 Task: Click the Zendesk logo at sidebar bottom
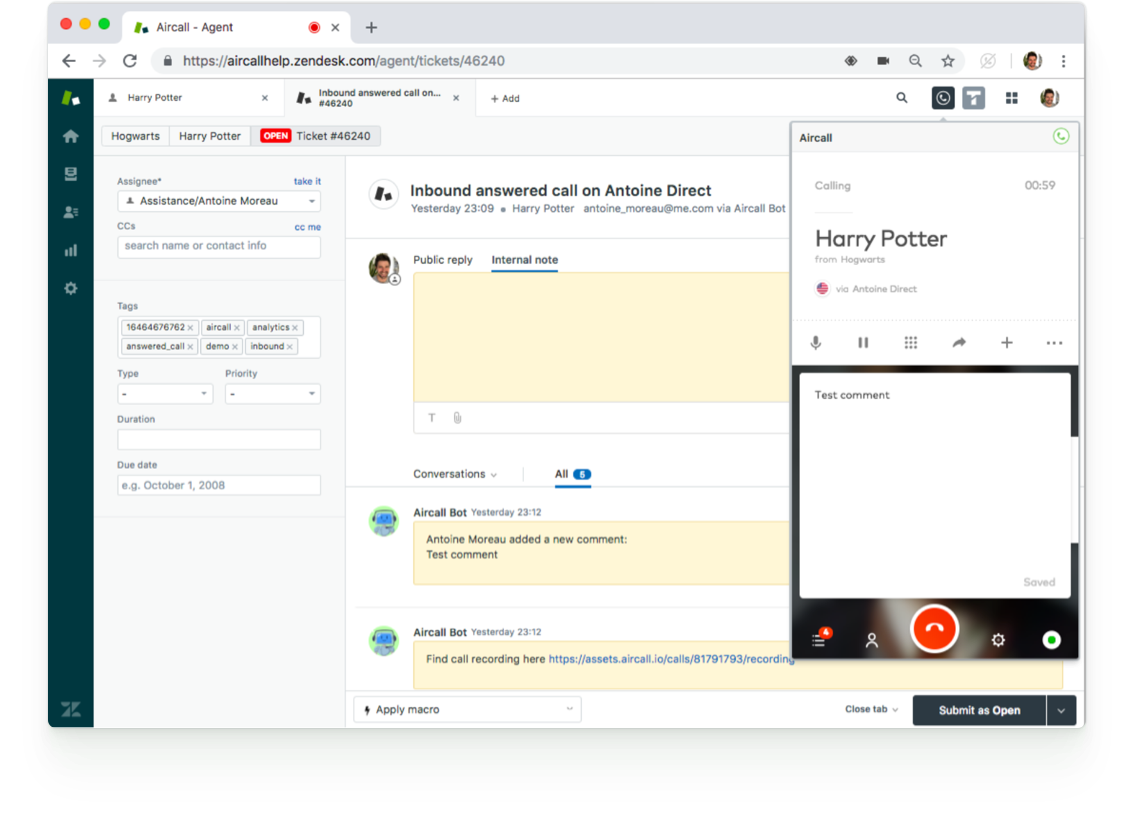click(x=70, y=709)
